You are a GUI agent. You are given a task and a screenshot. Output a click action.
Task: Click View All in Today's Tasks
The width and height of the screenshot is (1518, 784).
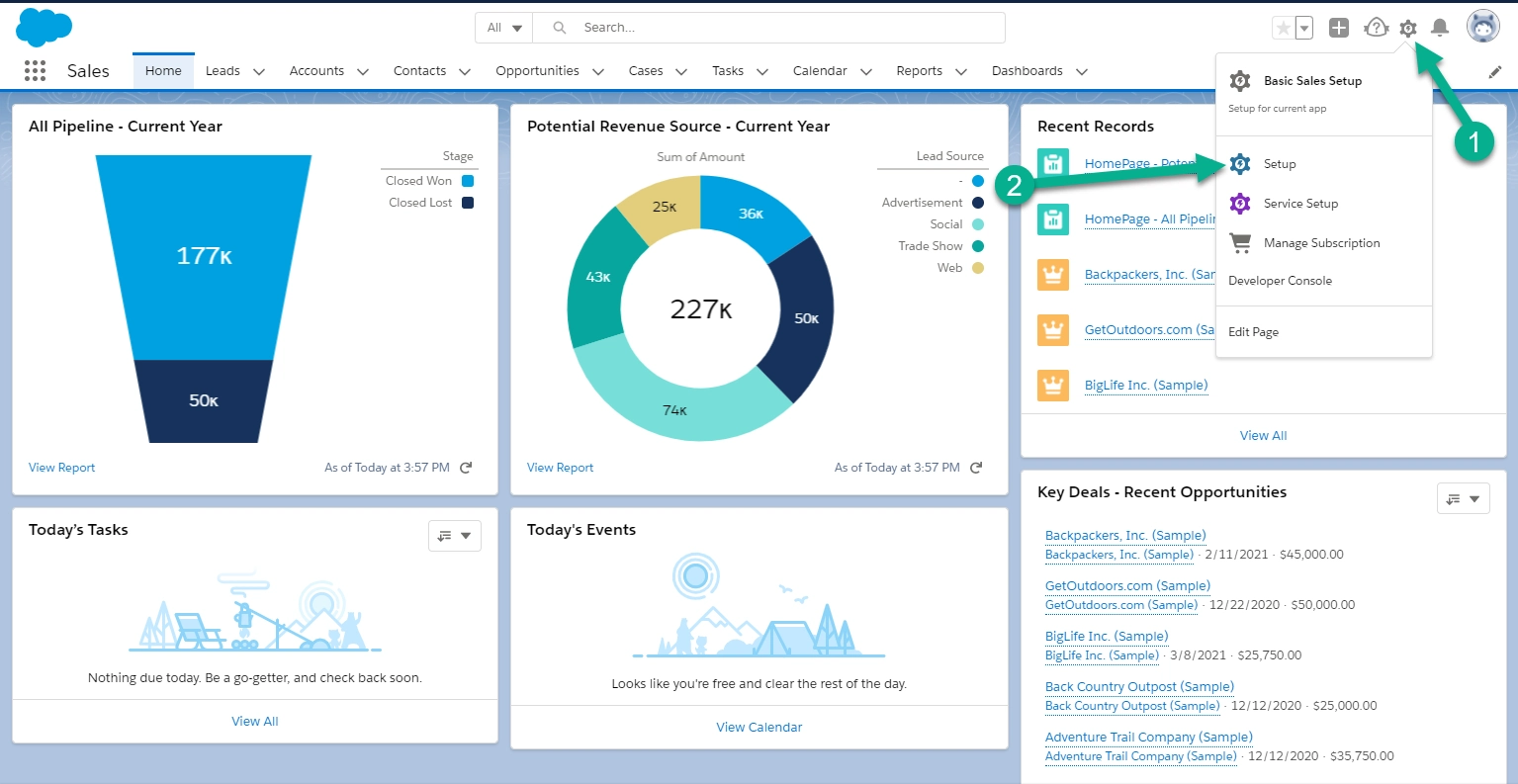[255, 722]
